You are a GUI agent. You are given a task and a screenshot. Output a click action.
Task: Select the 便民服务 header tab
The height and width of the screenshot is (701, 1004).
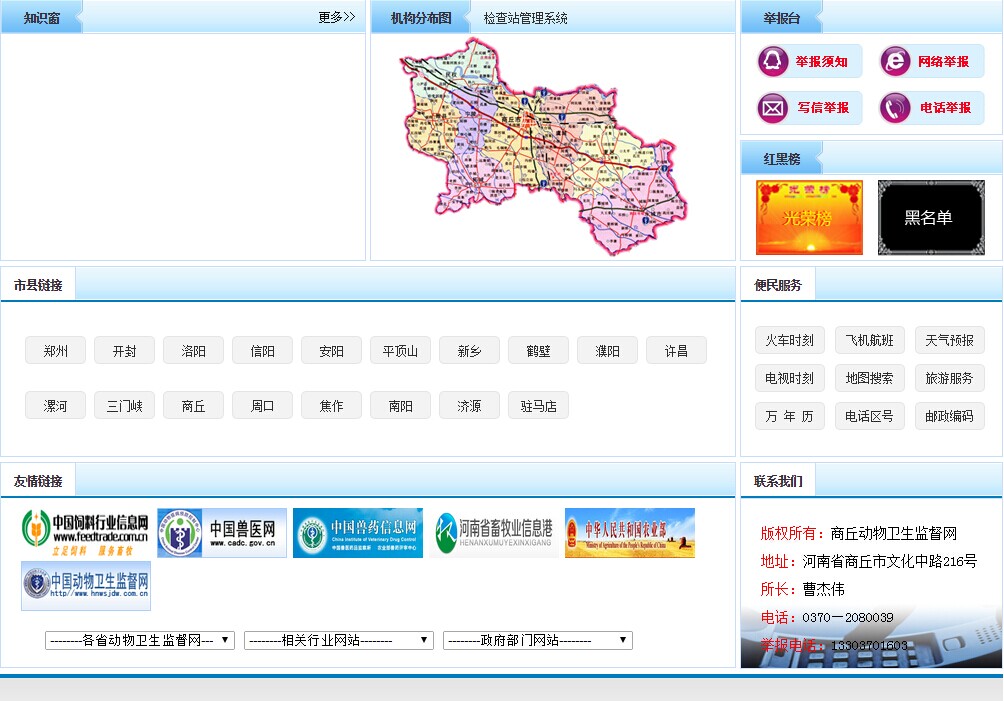[x=778, y=285]
